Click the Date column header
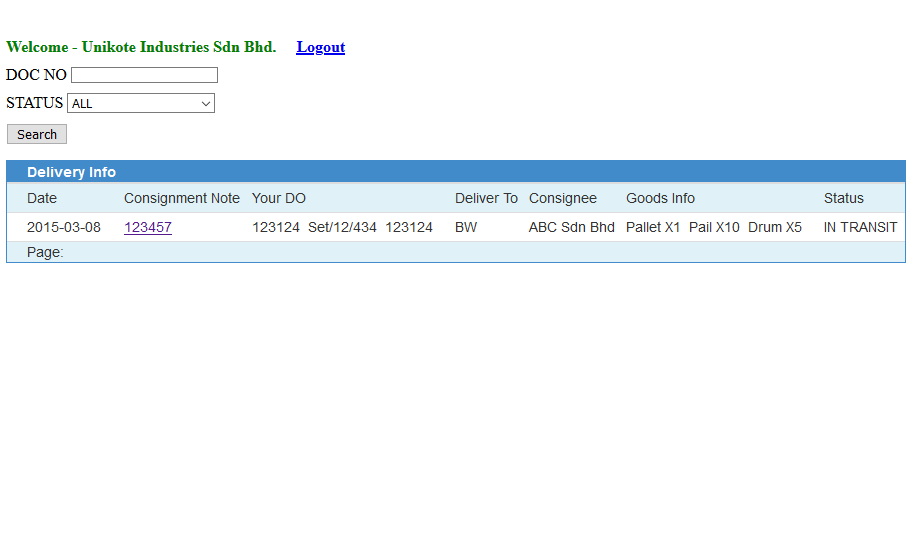Screen dimensions: 923x534 pyautogui.click(x=42, y=198)
